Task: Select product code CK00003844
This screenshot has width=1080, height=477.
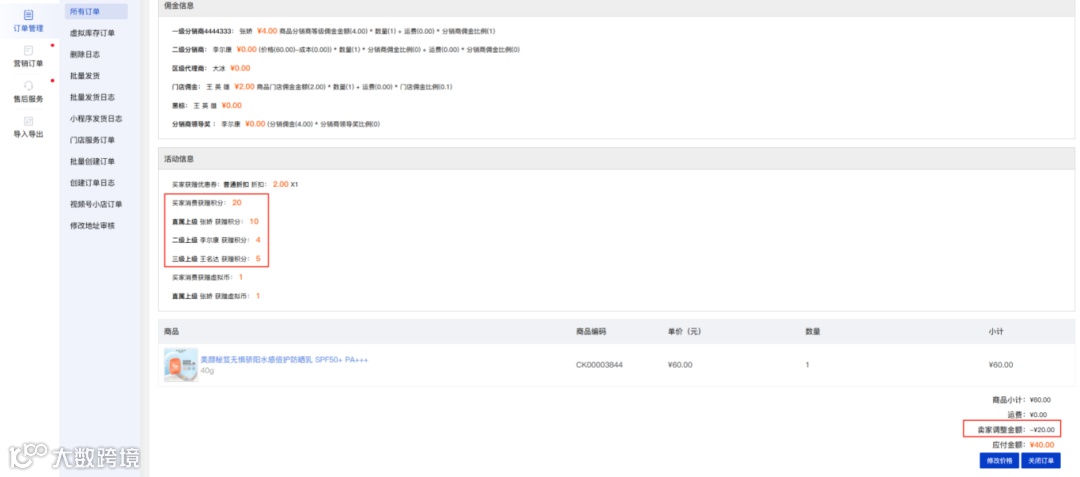Action: click(599, 365)
